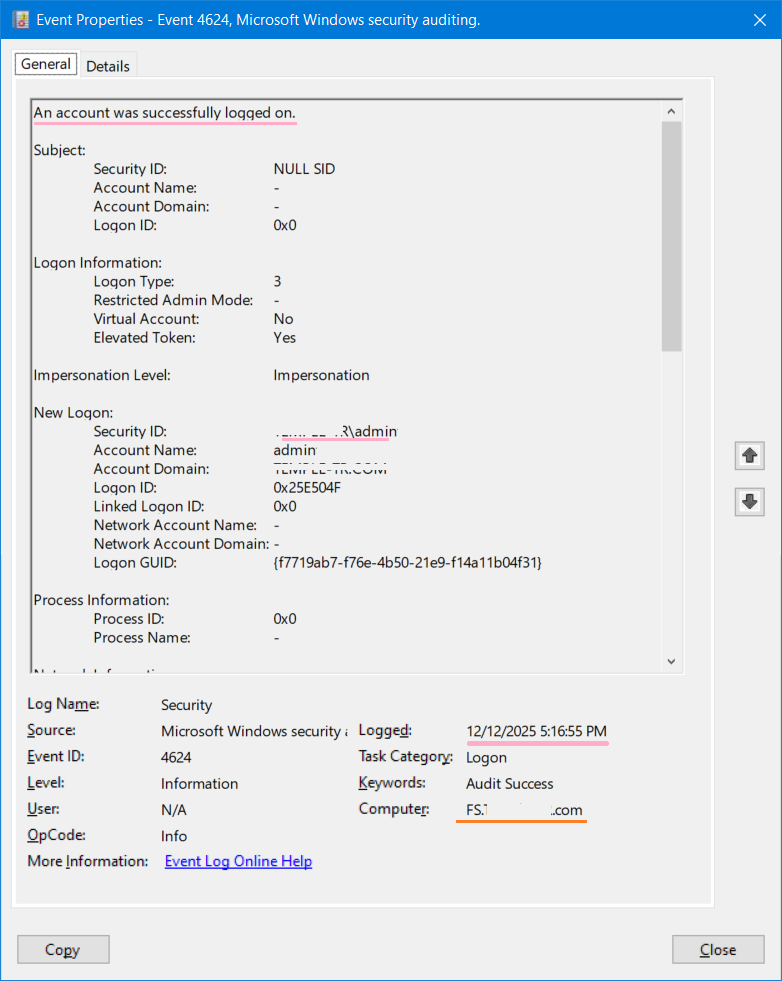Click the description scrollbar down arrow
Viewport: 782px width, 981px height.
671,661
